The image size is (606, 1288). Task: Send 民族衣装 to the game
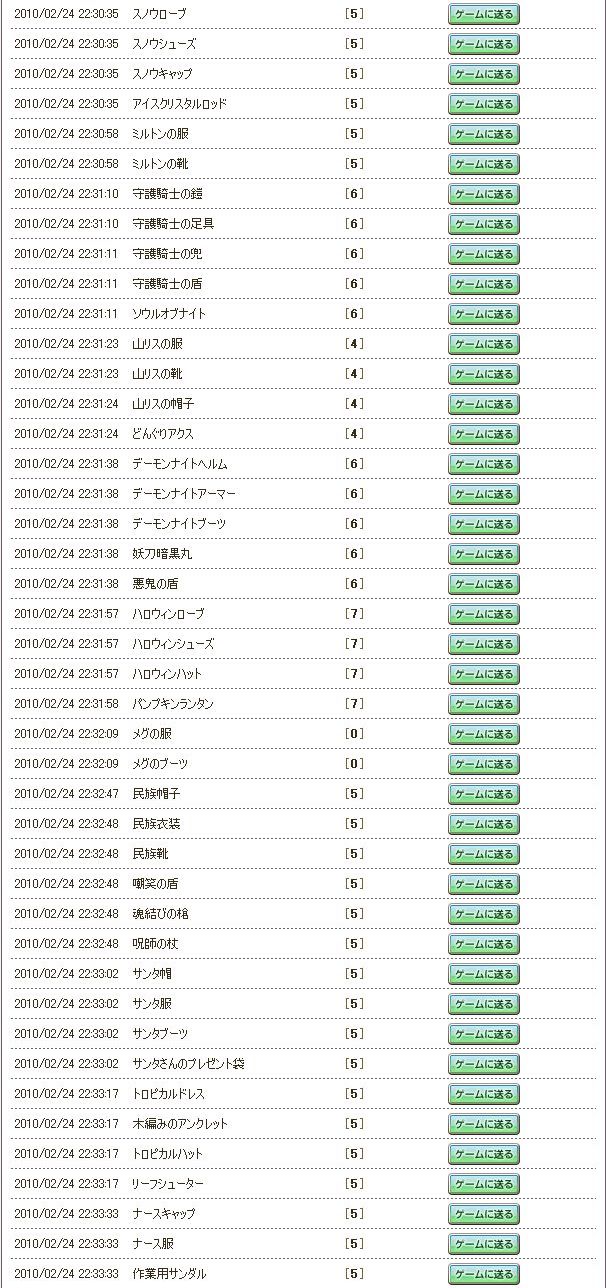[x=484, y=824]
